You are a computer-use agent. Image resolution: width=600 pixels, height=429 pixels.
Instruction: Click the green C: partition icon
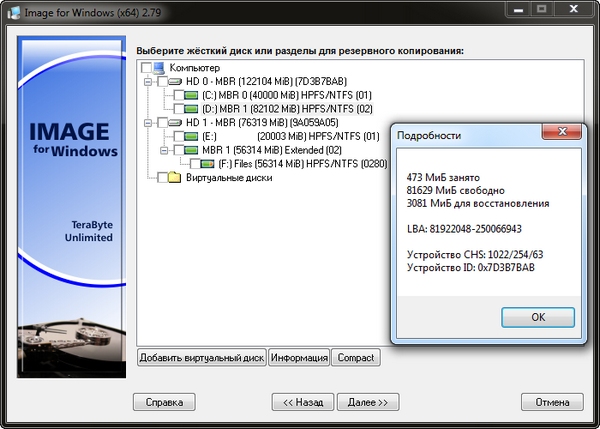click(192, 94)
